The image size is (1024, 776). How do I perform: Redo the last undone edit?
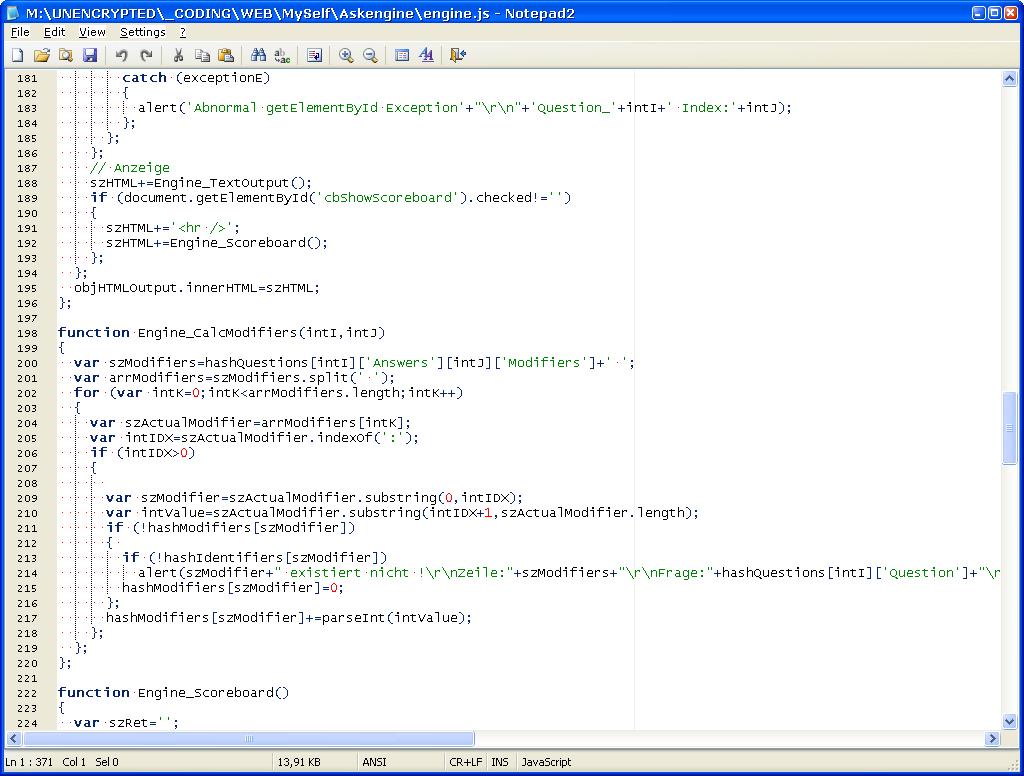pyautogui.click(x=146, y=56)
